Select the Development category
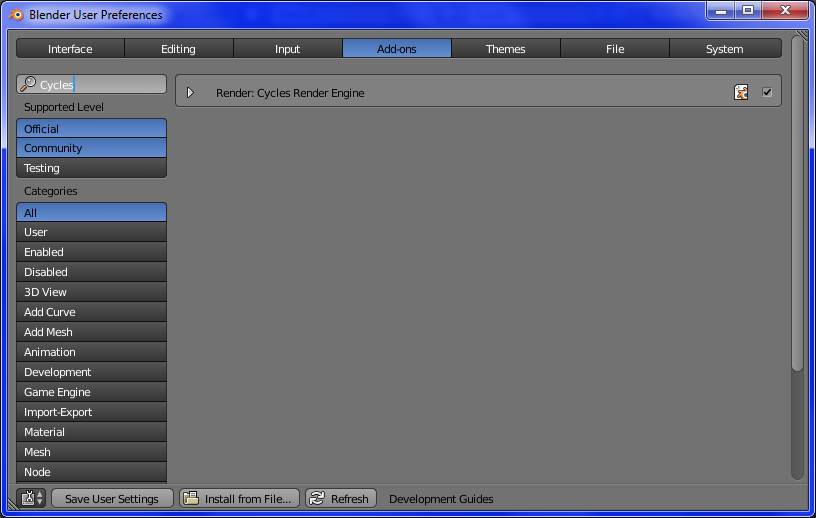The height and width of the screenshot is (518, 816). (x=92, y=372)
